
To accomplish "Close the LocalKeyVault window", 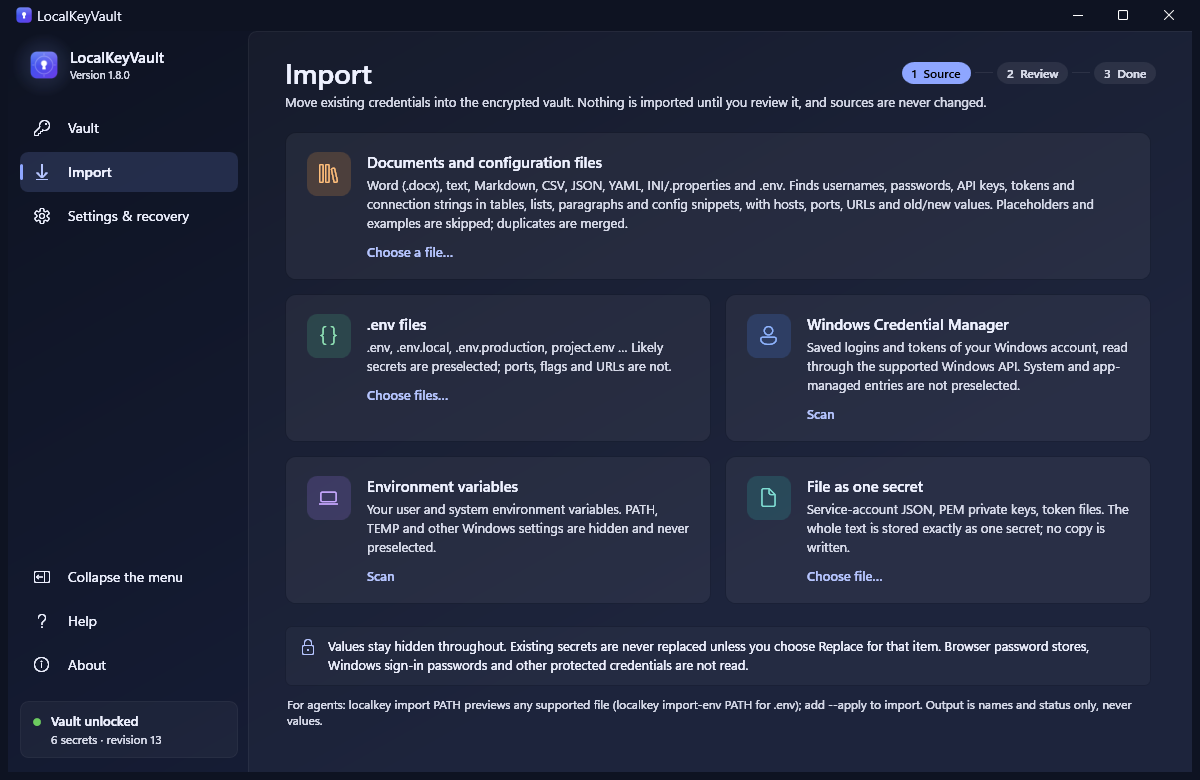I will 1169,15.
